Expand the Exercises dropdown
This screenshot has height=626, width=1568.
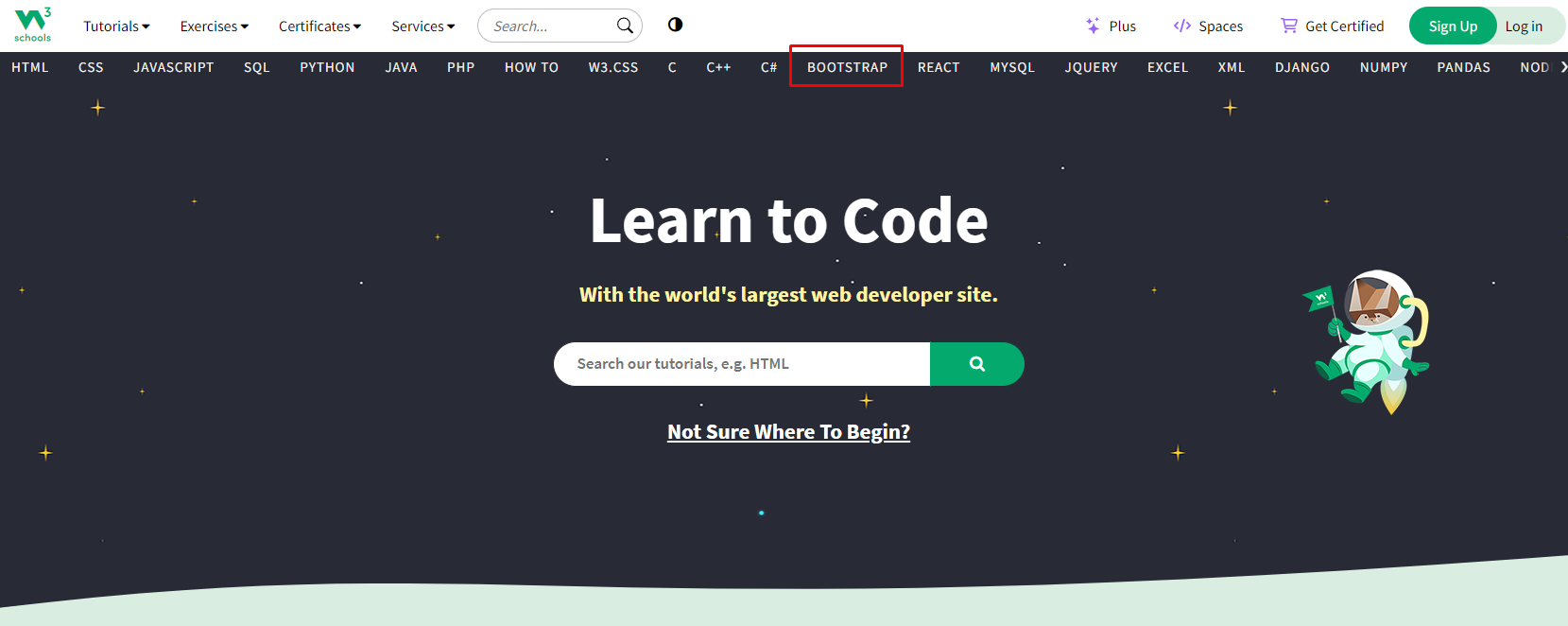(x=215, y=26)
